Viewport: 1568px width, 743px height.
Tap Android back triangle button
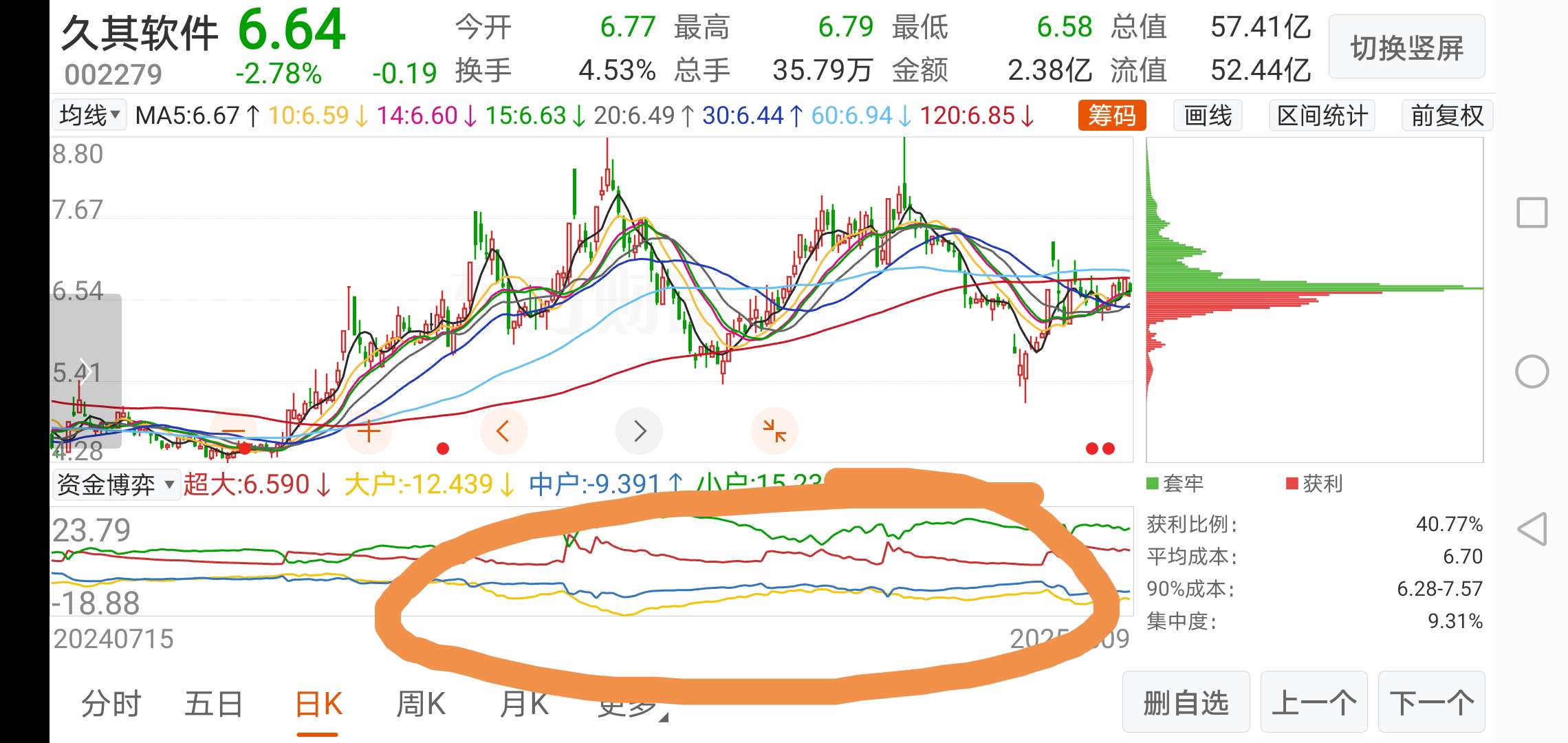[1532, 529]
